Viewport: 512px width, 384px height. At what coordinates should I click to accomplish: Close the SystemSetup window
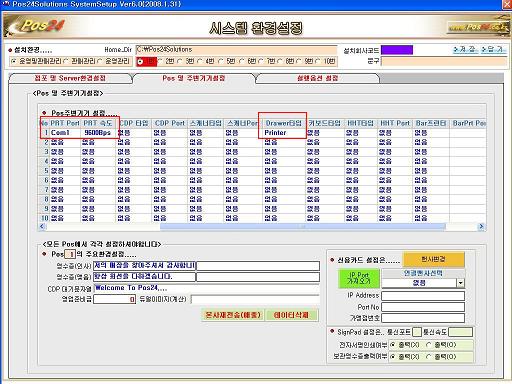click(x=507, y=4)
